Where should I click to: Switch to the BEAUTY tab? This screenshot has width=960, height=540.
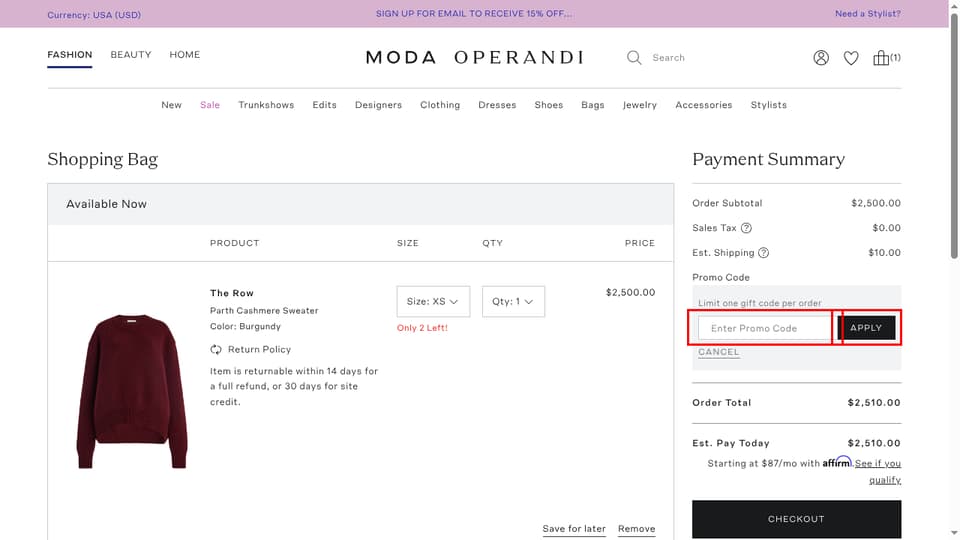(x=131, y=54)
